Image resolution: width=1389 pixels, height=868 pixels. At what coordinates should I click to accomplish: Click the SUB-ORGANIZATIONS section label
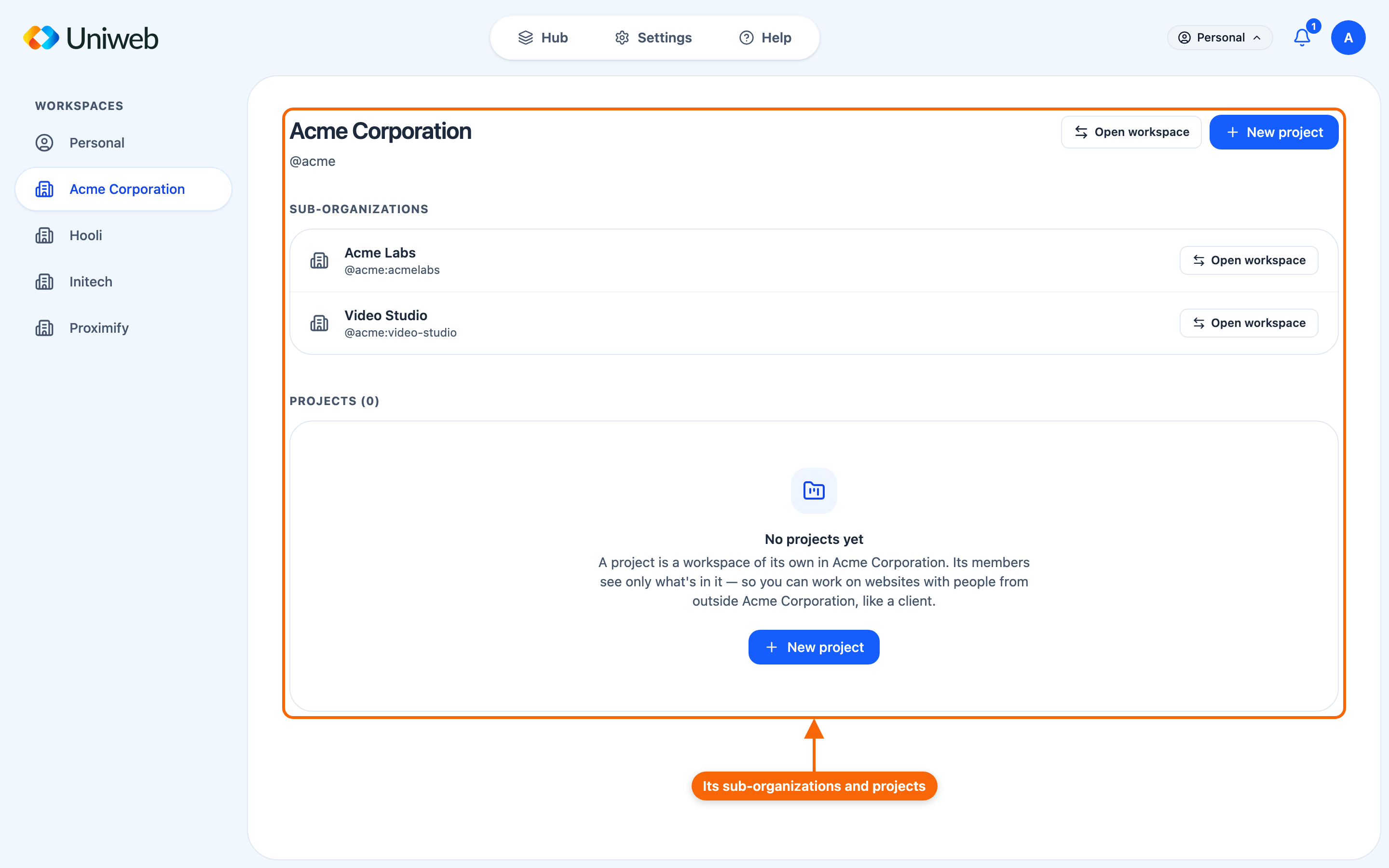tap(359, 209)
